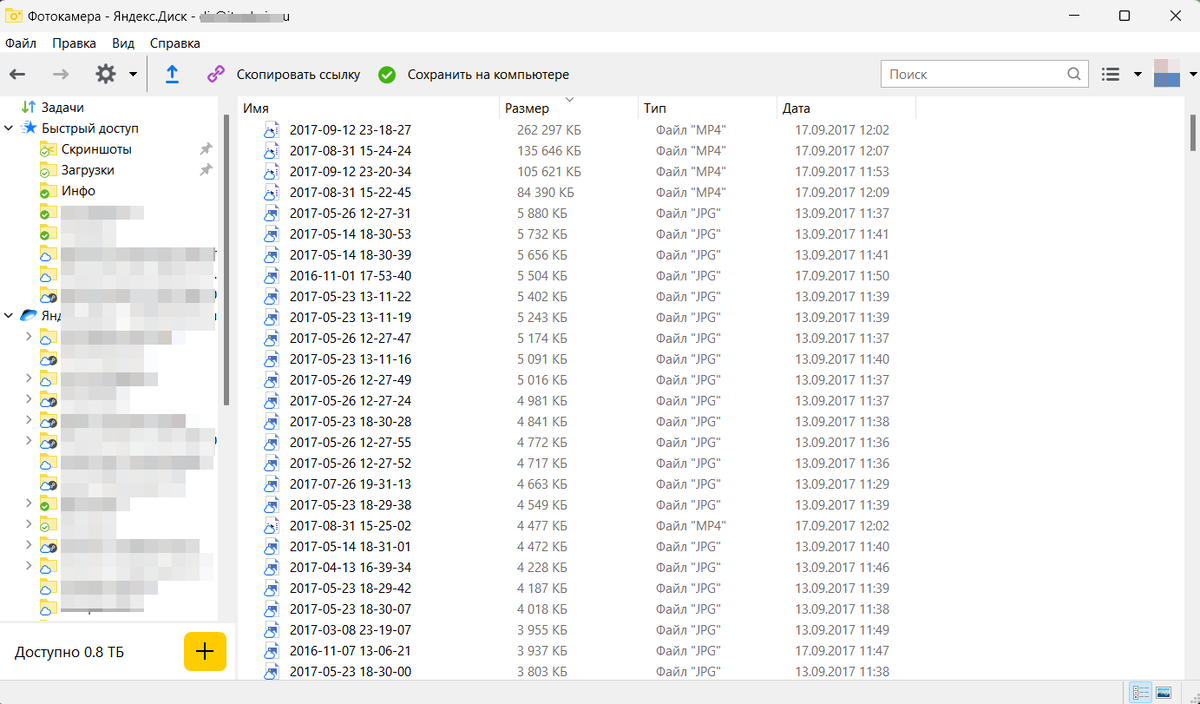Open the Вид menu
This screenshot has height=704, width=1200.
tap(123, 43)
